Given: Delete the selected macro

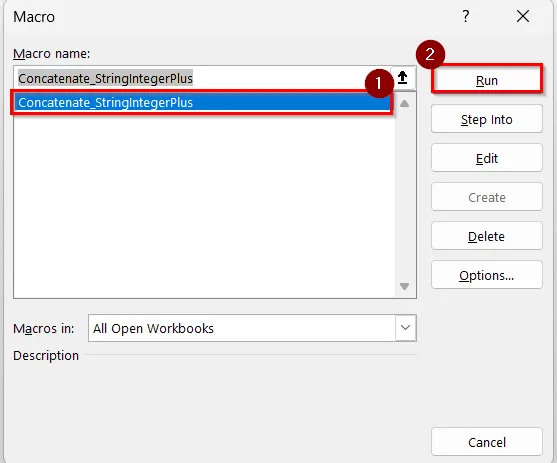Looking at the screenshot, I should pyautogui.click(x=487, y=236).
